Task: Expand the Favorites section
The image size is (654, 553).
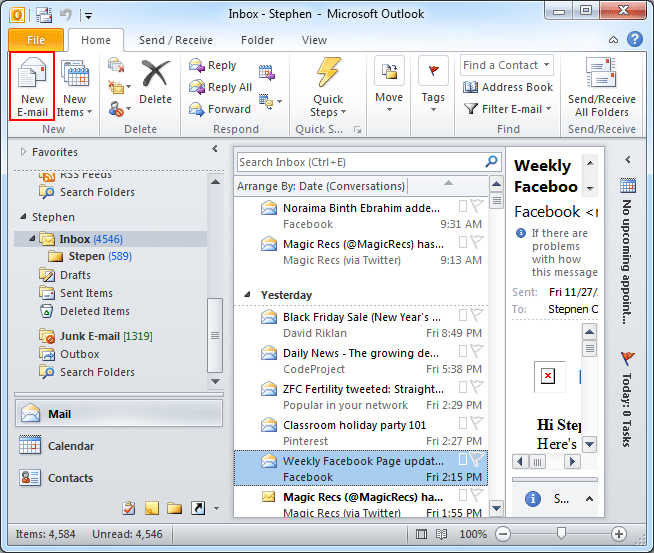Action: tap(23, 152)
